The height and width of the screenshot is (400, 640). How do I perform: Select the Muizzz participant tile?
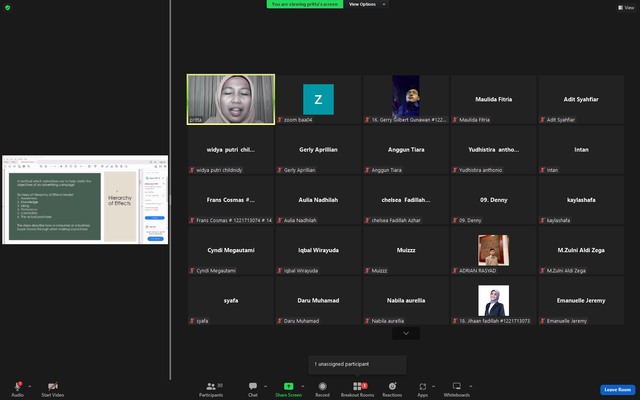pyautogui.click(x=406, y=250)
